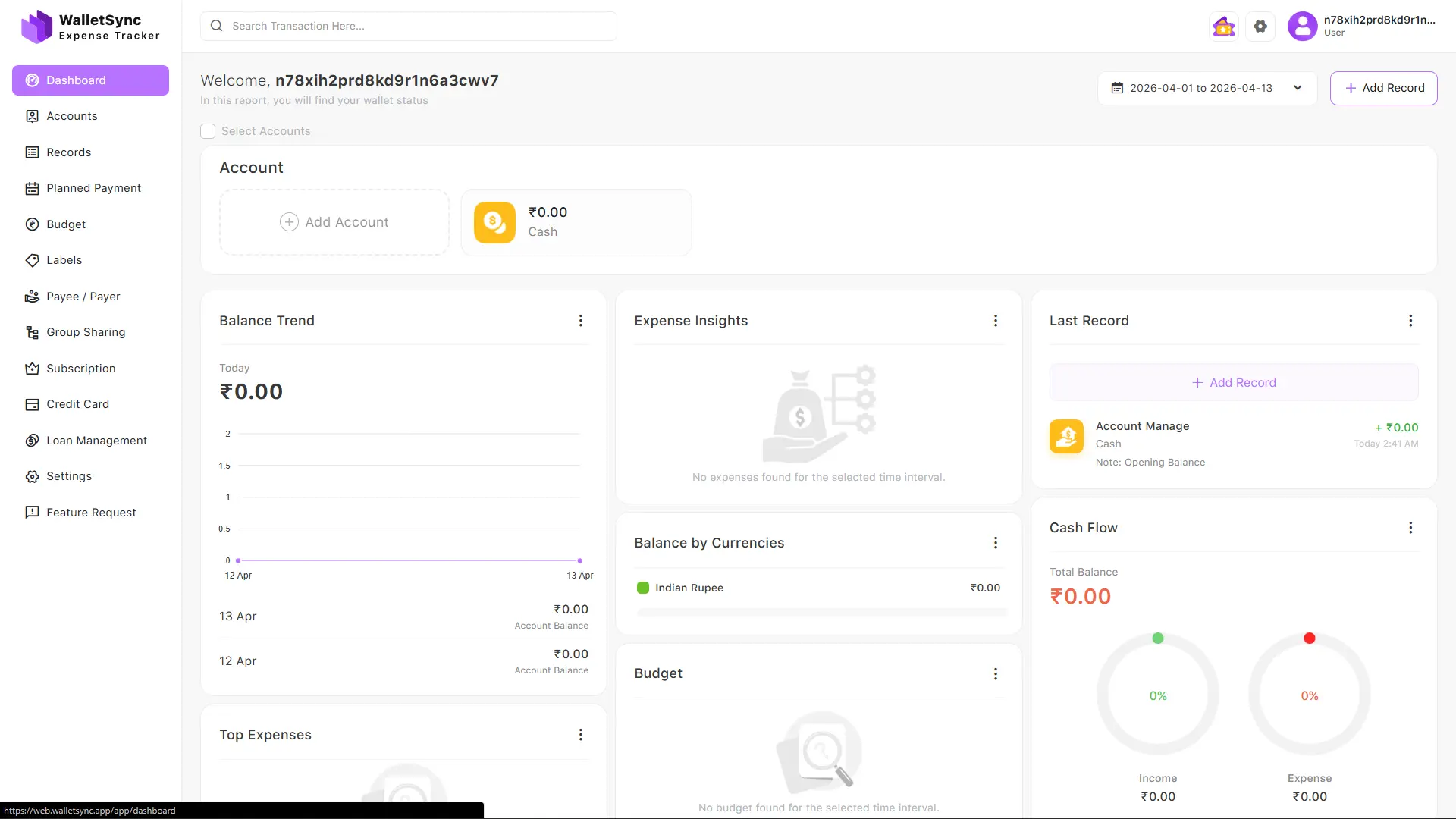Open Expense Insights options menu

pyautogui.click(x=996, y=321)
